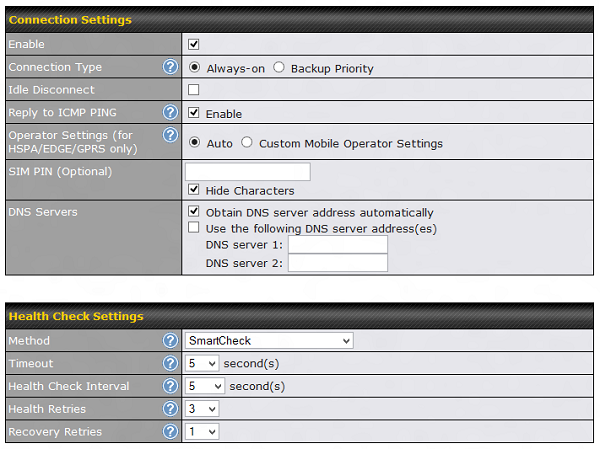This screenshot has width=600, height=449.
Task: Open the Health Retries dropdown
Action: click(x=203, y=409)
